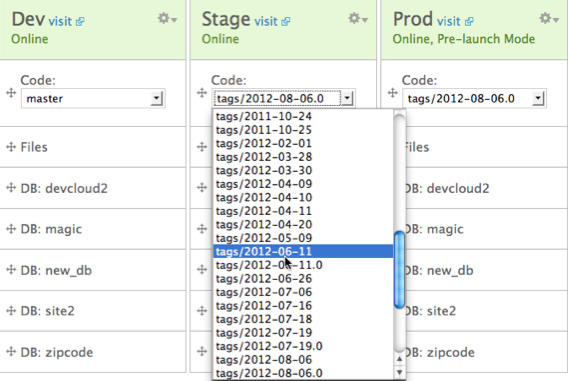Click Stage drag handle in site2 row
This screenshot has height=381, width=568.
coord(202,311)
